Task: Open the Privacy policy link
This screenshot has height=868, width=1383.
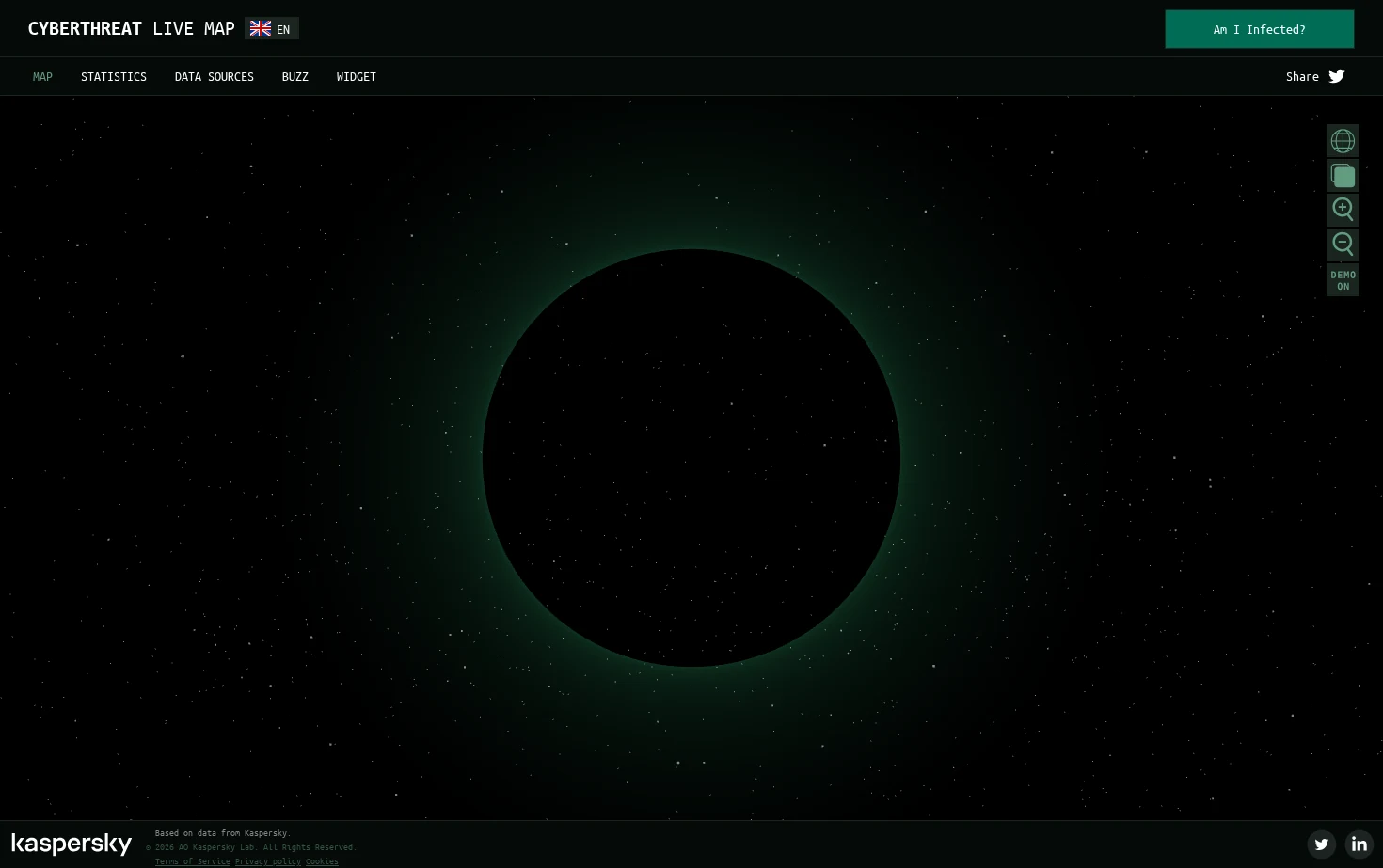Action: 268,861
